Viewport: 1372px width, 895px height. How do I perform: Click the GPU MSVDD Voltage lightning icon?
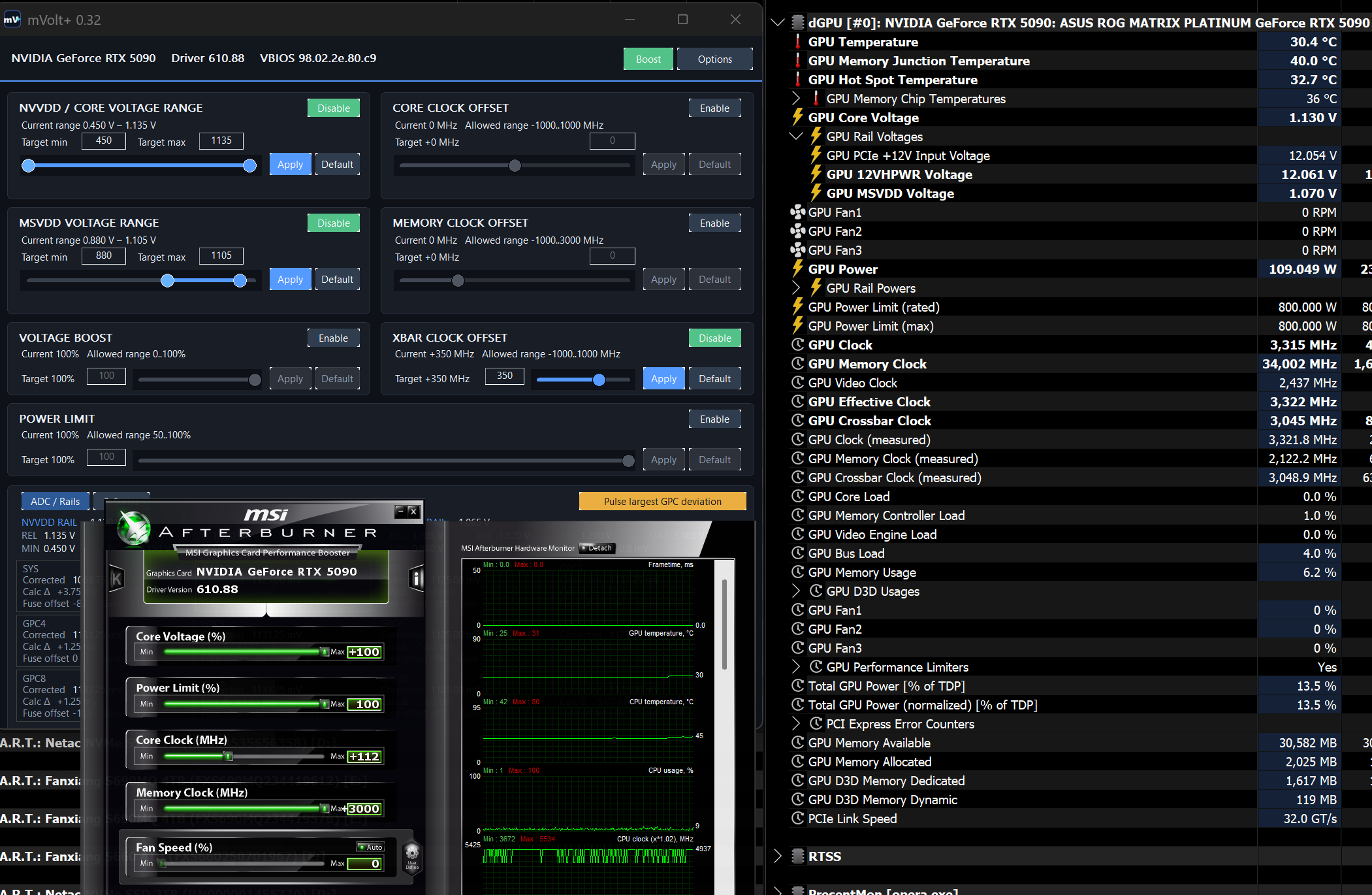816,193
